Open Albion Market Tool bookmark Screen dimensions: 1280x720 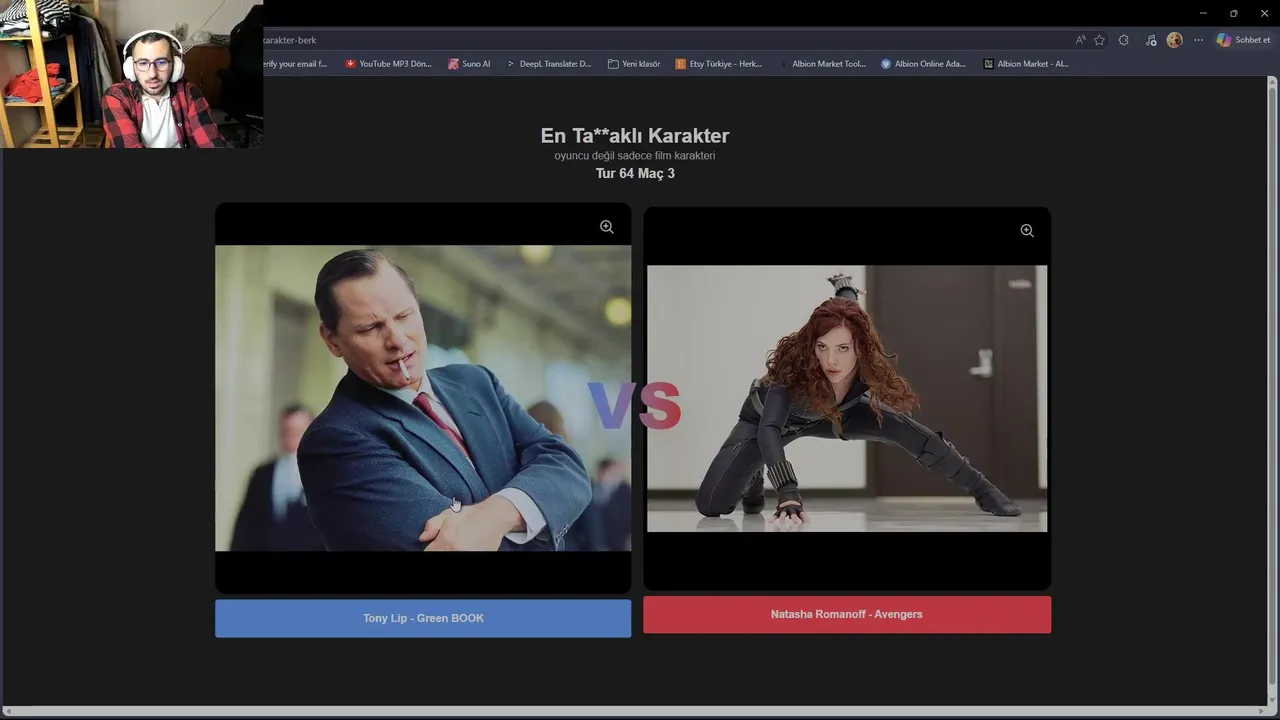coord(821,64)
